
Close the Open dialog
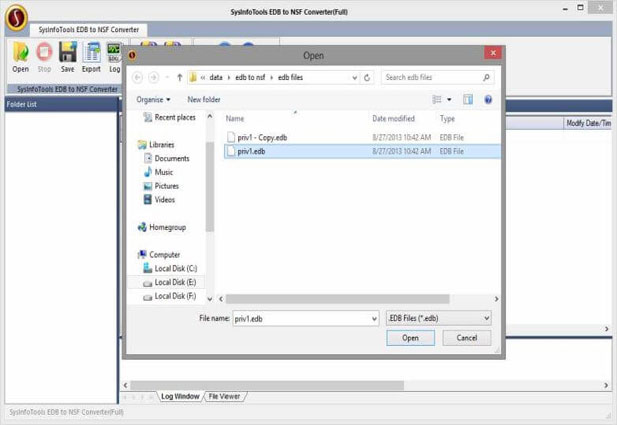click(493, 53)
